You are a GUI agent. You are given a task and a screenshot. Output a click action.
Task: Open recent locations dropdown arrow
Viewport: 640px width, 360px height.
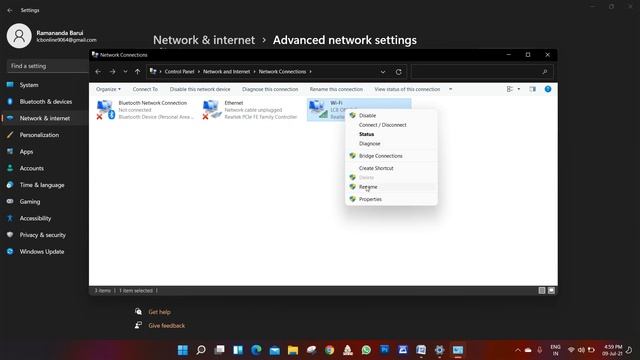125,71
